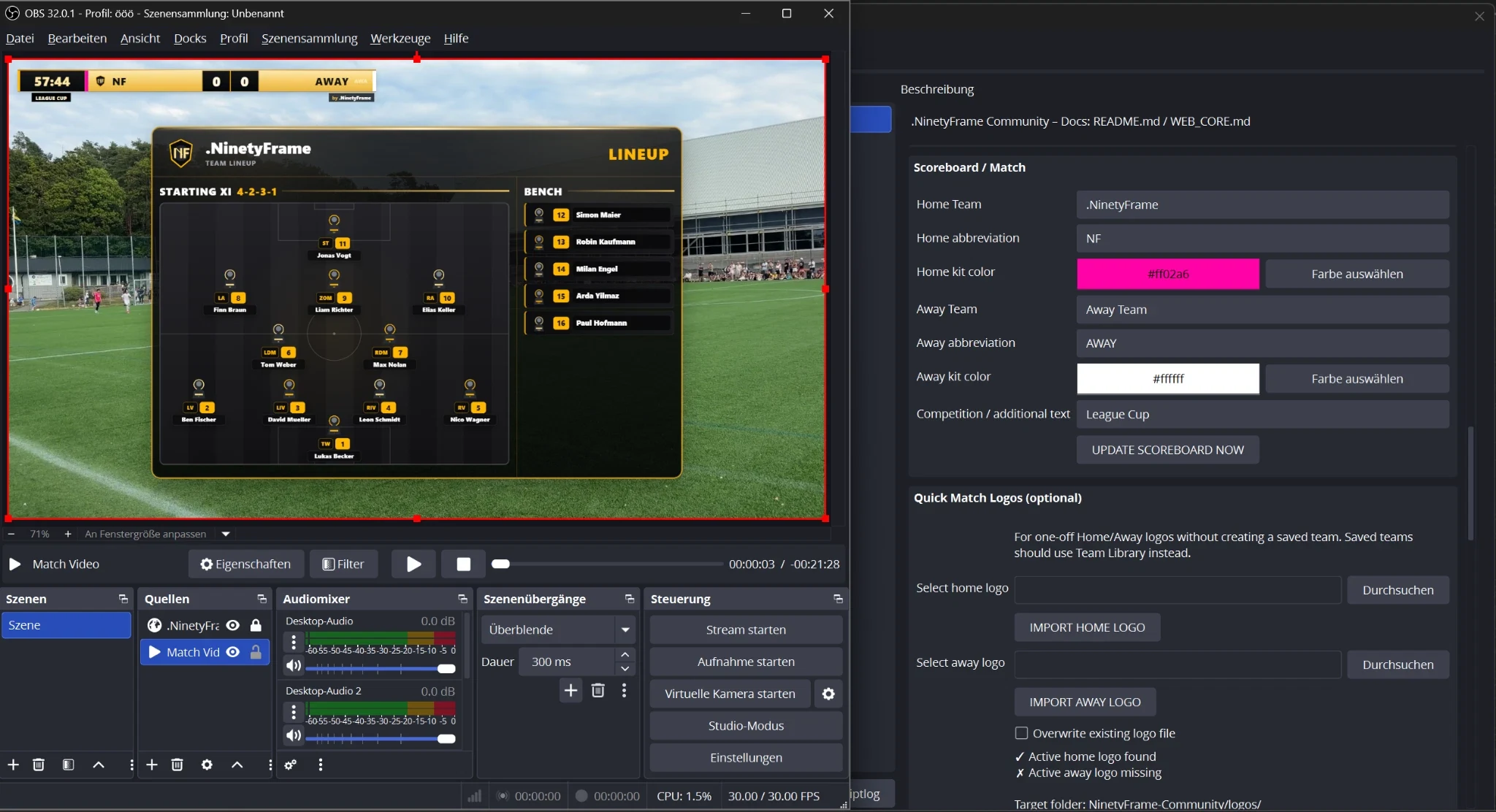Hide the Match Video source visibility eye
Image resolution: width=1496 pixels, height=812 pixels.
point(233,652)
